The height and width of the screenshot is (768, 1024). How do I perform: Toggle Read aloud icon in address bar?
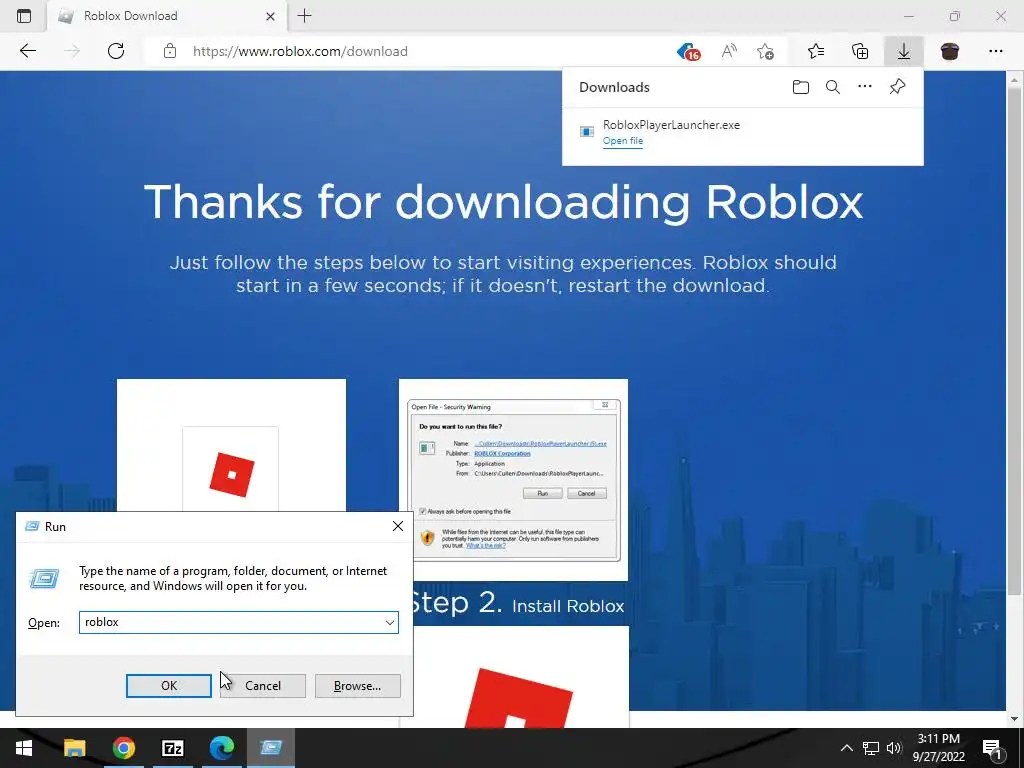pyautogui.click(x=729, y=51)
